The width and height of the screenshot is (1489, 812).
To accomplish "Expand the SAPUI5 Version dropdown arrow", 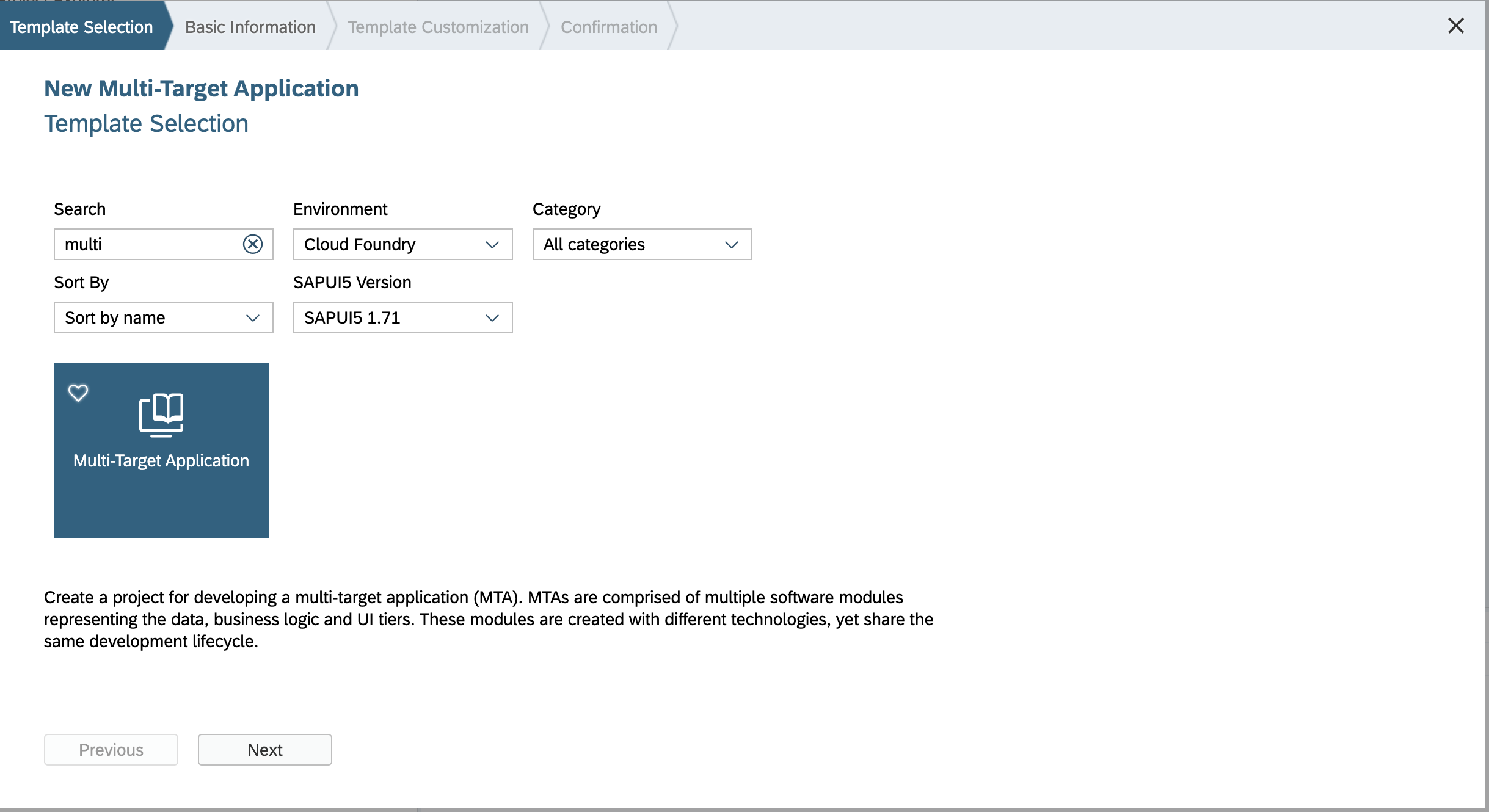I will [492, 317].
